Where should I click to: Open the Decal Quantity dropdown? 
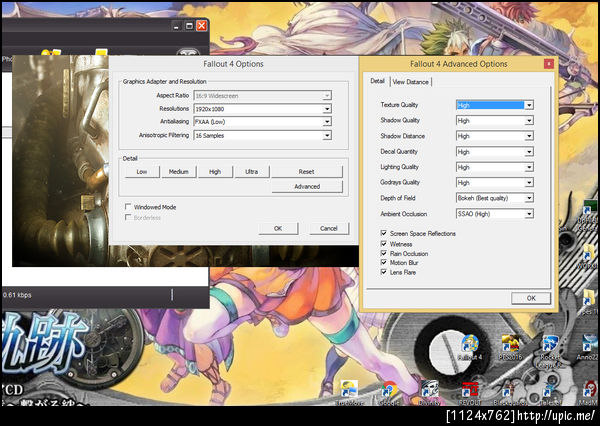[495, 152]
